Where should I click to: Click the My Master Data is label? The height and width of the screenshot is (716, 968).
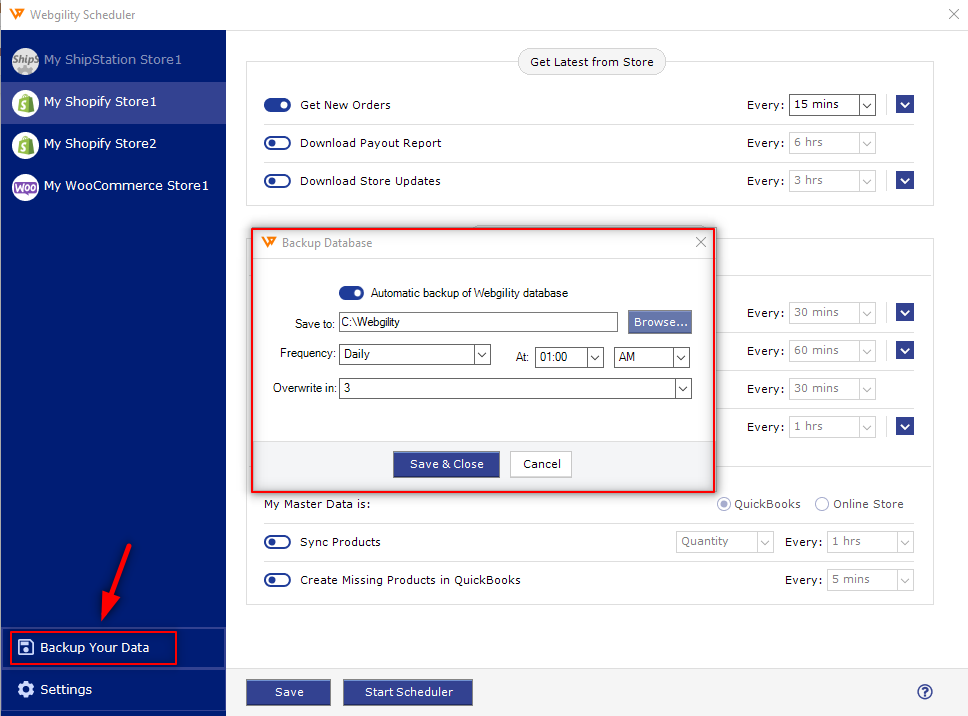click(317, 504)
